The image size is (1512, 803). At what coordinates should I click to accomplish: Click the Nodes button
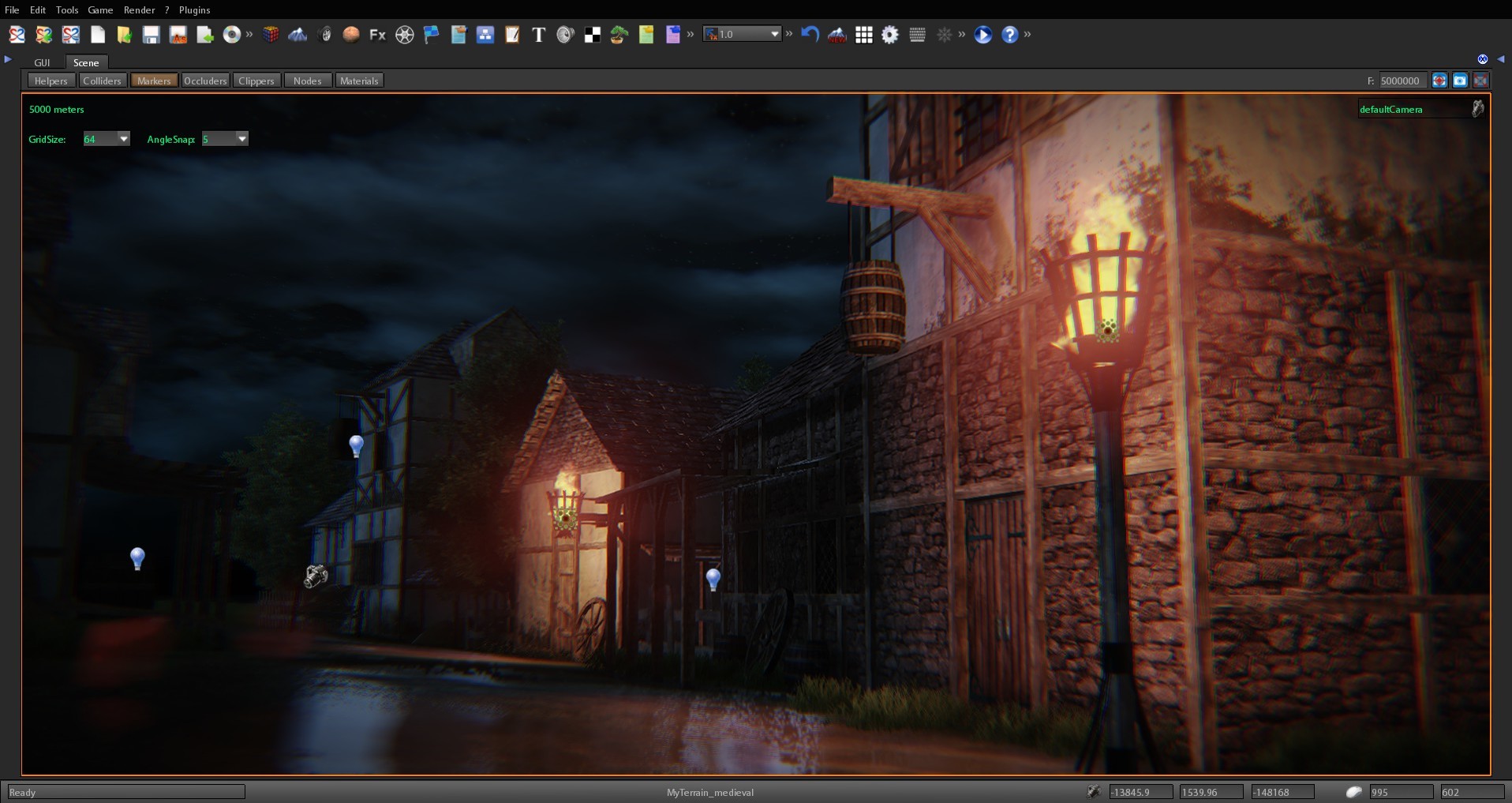(307, 80)
